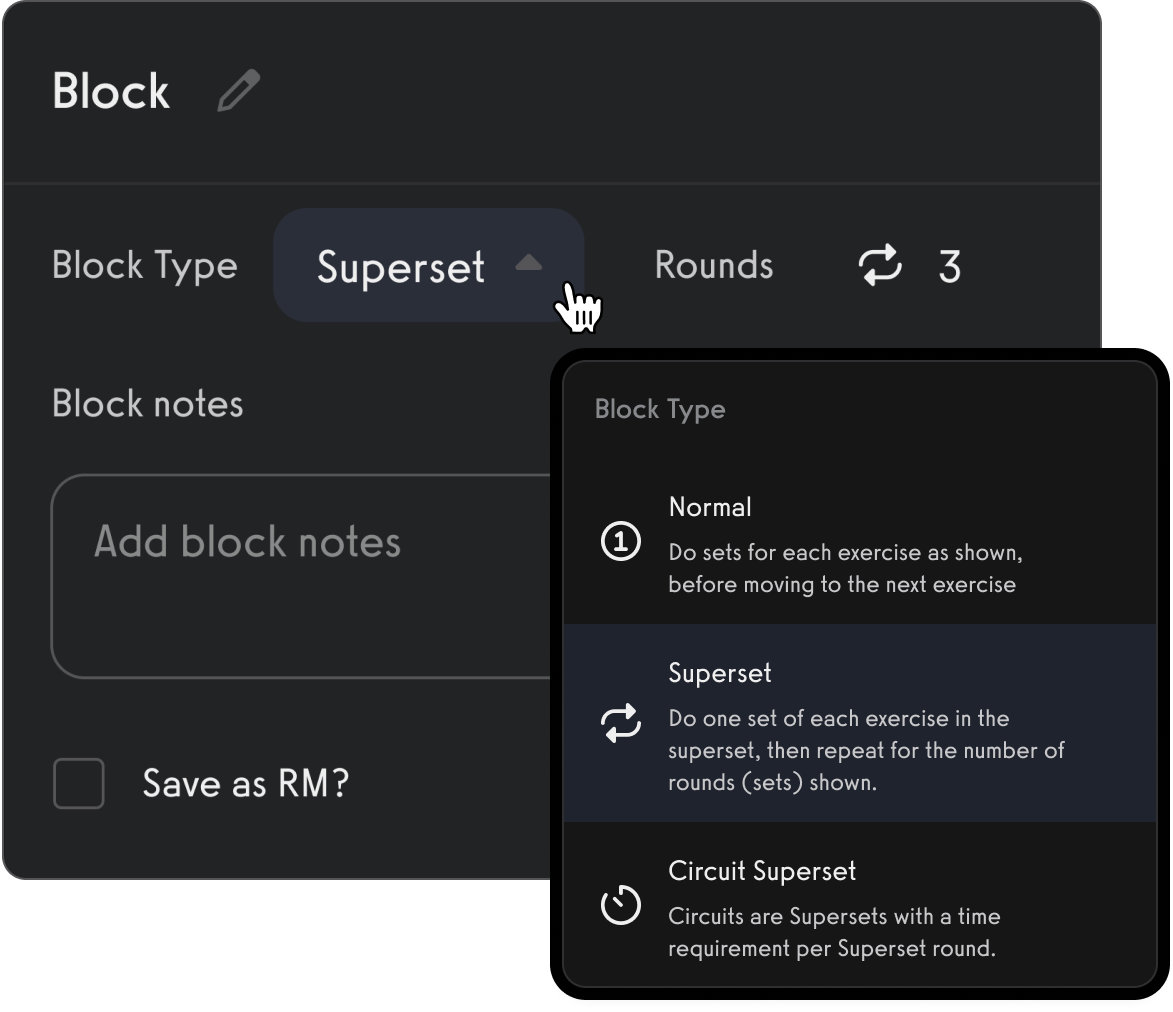Focus the Add block notes text area
This screenshot has height=1012, width=1173.
pos(300,576)
